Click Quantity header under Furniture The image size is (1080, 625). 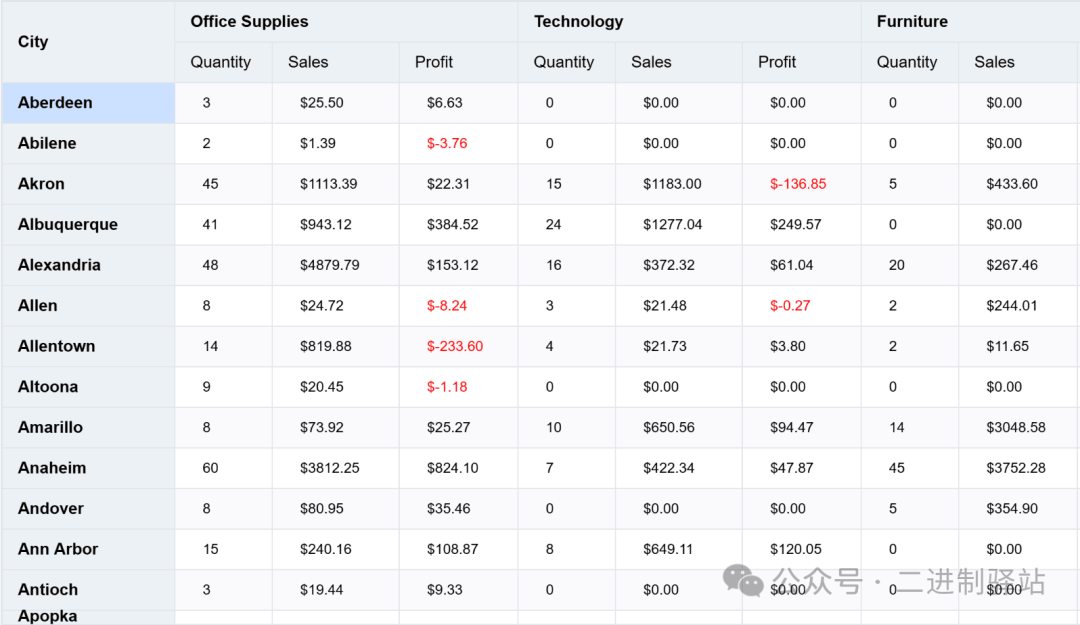coord(907,62)
